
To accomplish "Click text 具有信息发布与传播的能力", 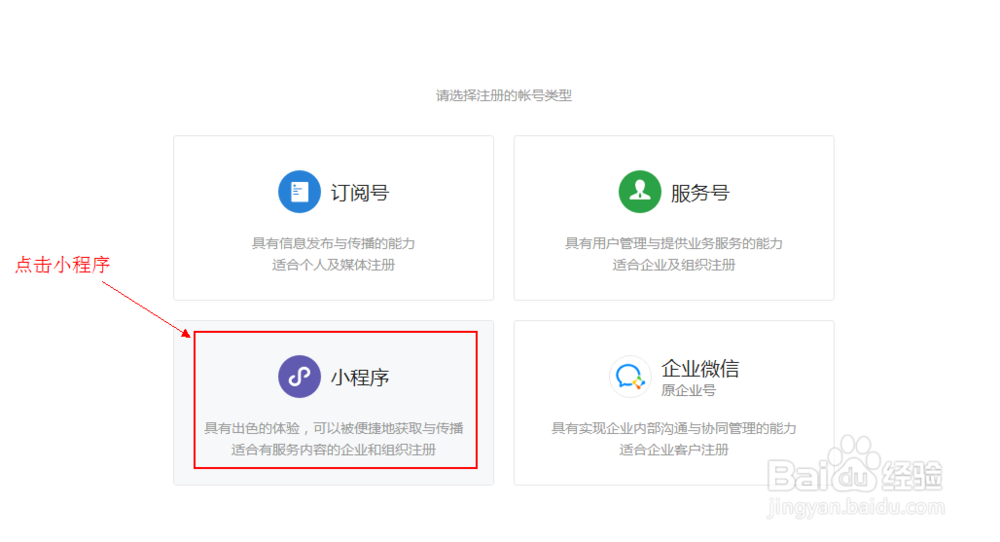I will coord(334,243).
